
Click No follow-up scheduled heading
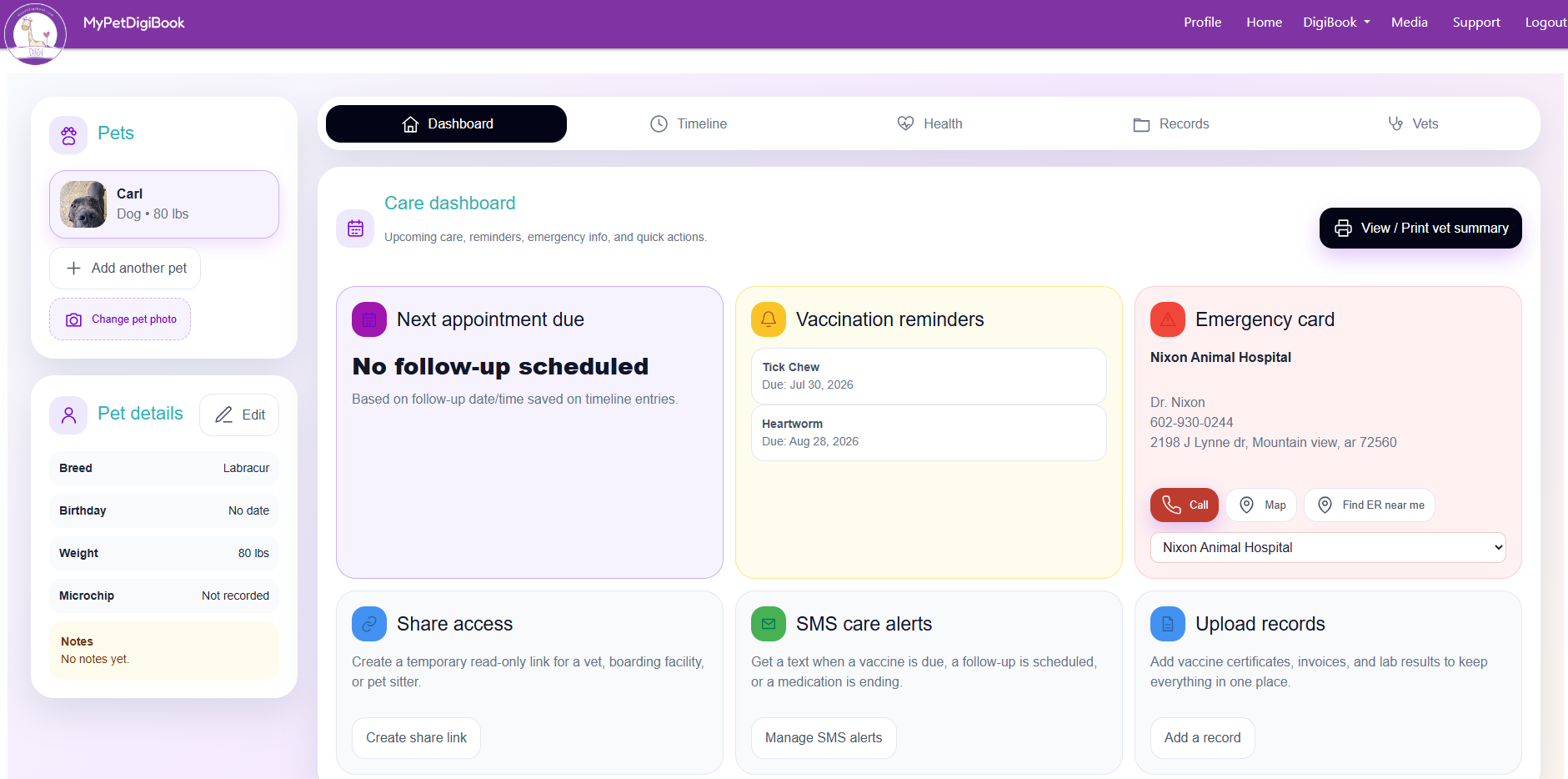click(500, 367)
